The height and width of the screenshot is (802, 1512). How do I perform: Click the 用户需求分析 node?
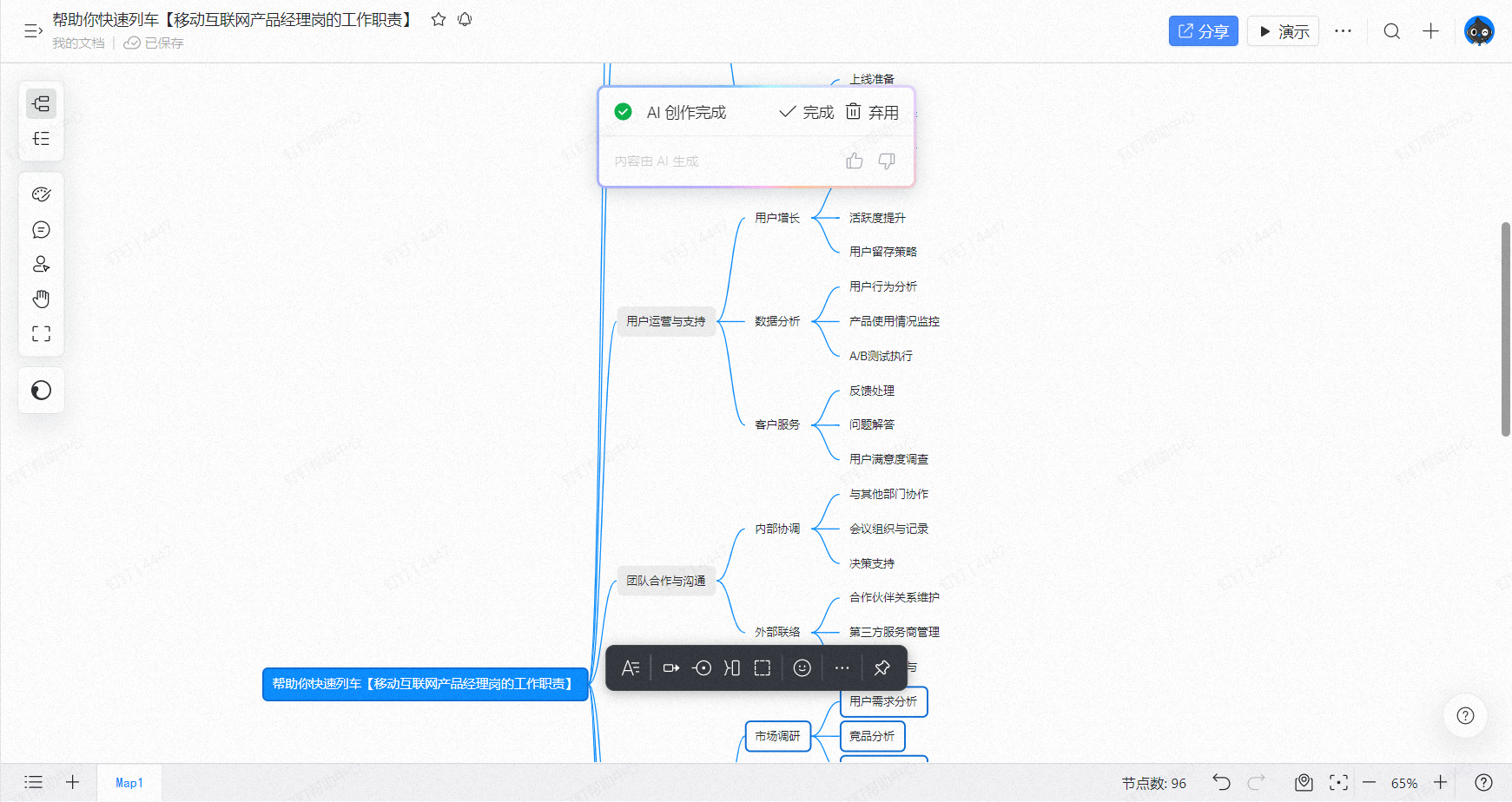click(883, 701)
